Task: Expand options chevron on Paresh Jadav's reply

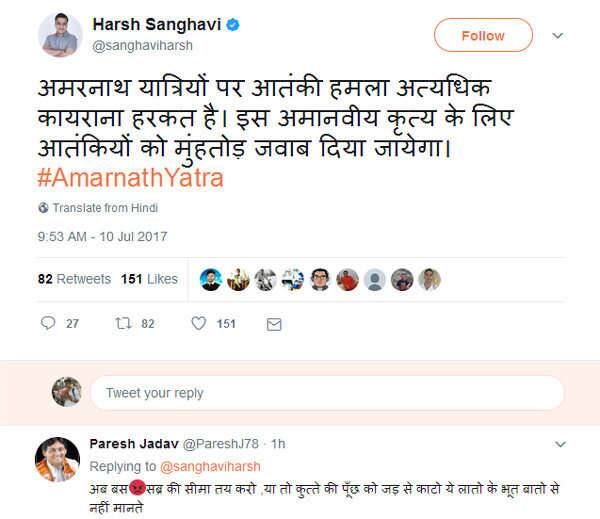Action: [560, 444]
